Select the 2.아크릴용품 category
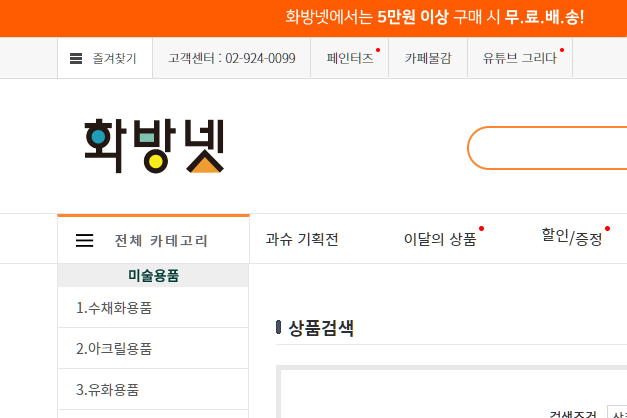 (154, 348)
